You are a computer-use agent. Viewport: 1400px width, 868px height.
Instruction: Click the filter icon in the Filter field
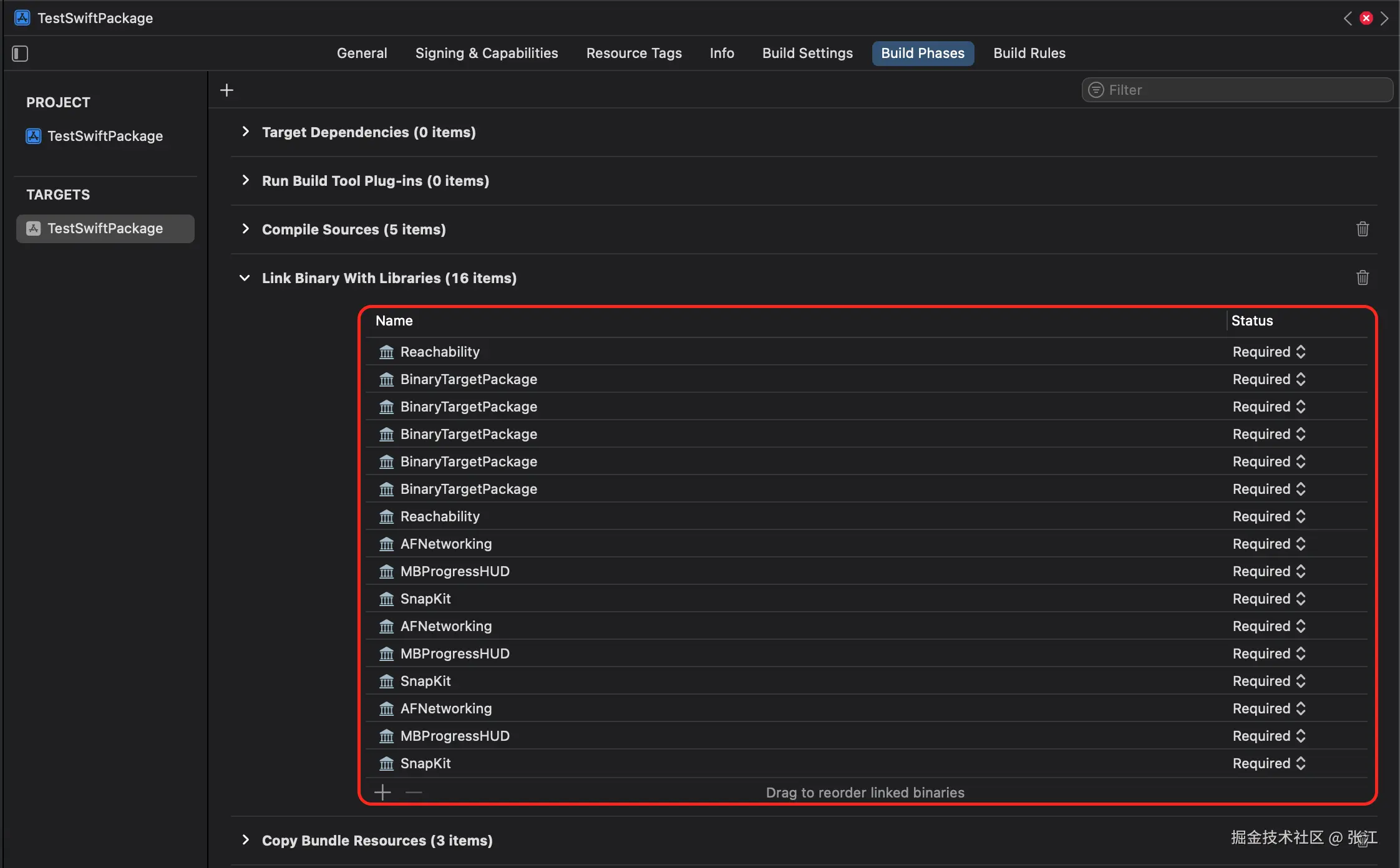click(x=1096, y=90)
